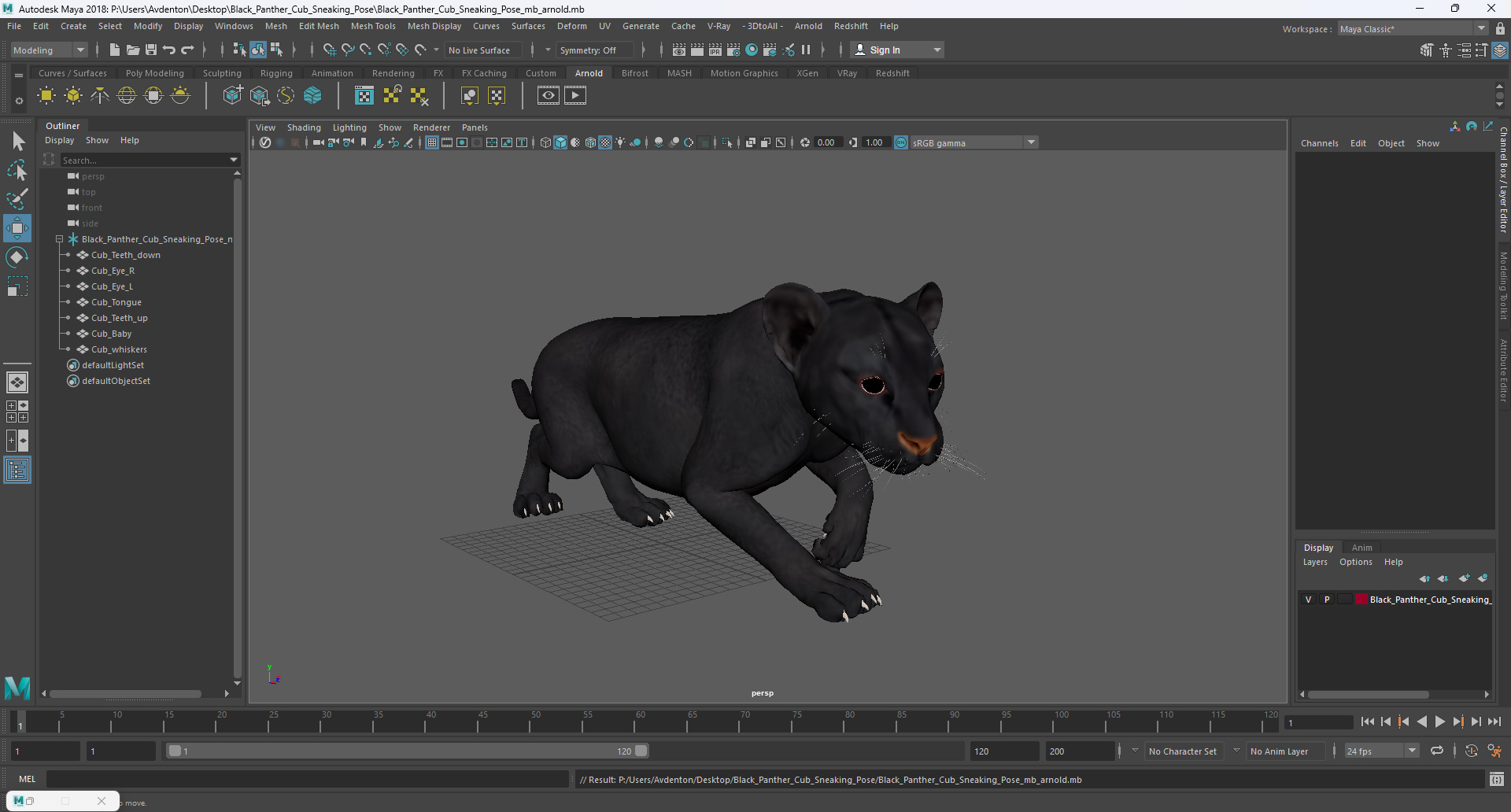This screenshot has width=1511, height=812.
Task: Click Auto Keyframe toggle icon
Action: pos(1472,751)
